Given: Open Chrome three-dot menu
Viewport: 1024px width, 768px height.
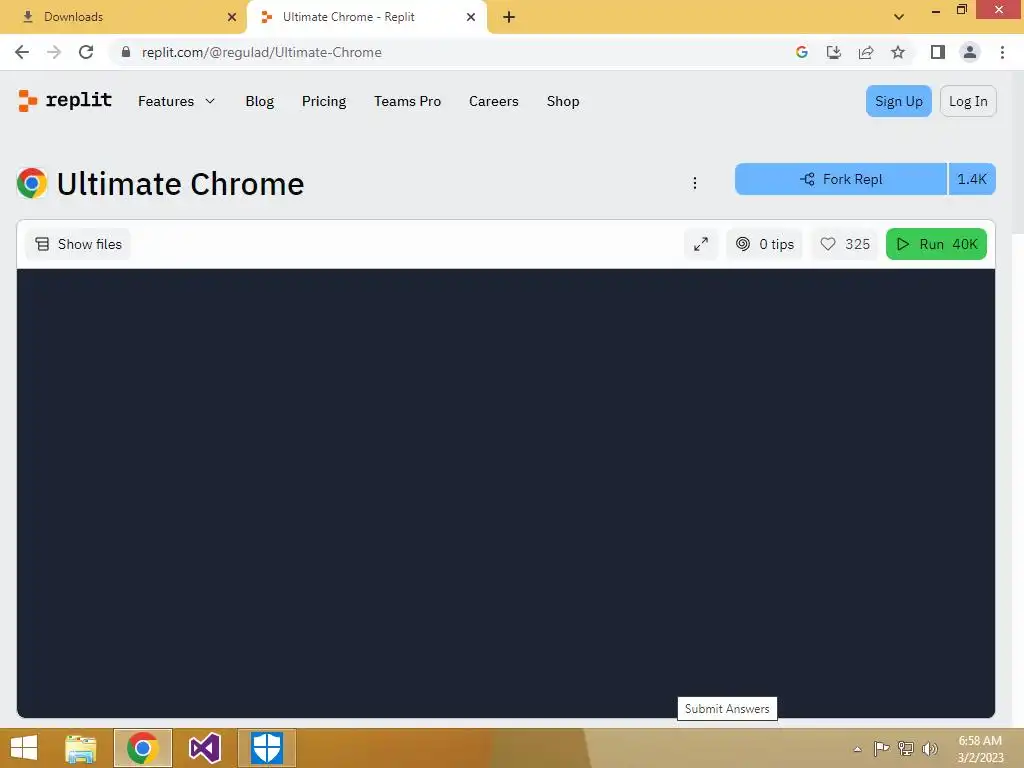Looking at the screenshot, I should tap(1002, 52).
